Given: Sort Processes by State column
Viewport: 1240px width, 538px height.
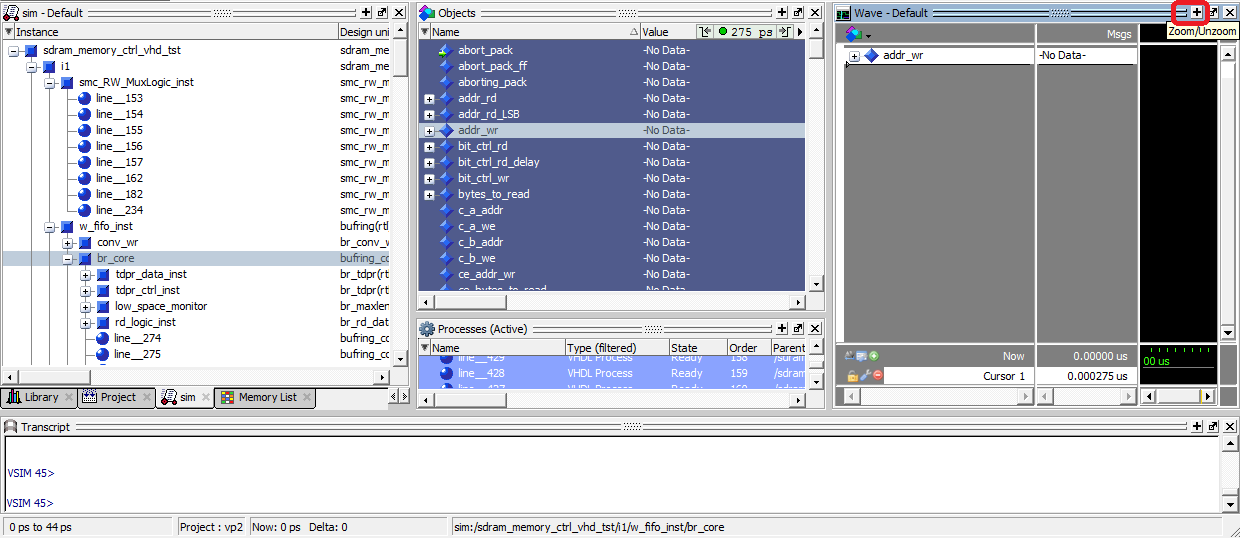Looking at the screenshot, I should click(x=696, y=348).
